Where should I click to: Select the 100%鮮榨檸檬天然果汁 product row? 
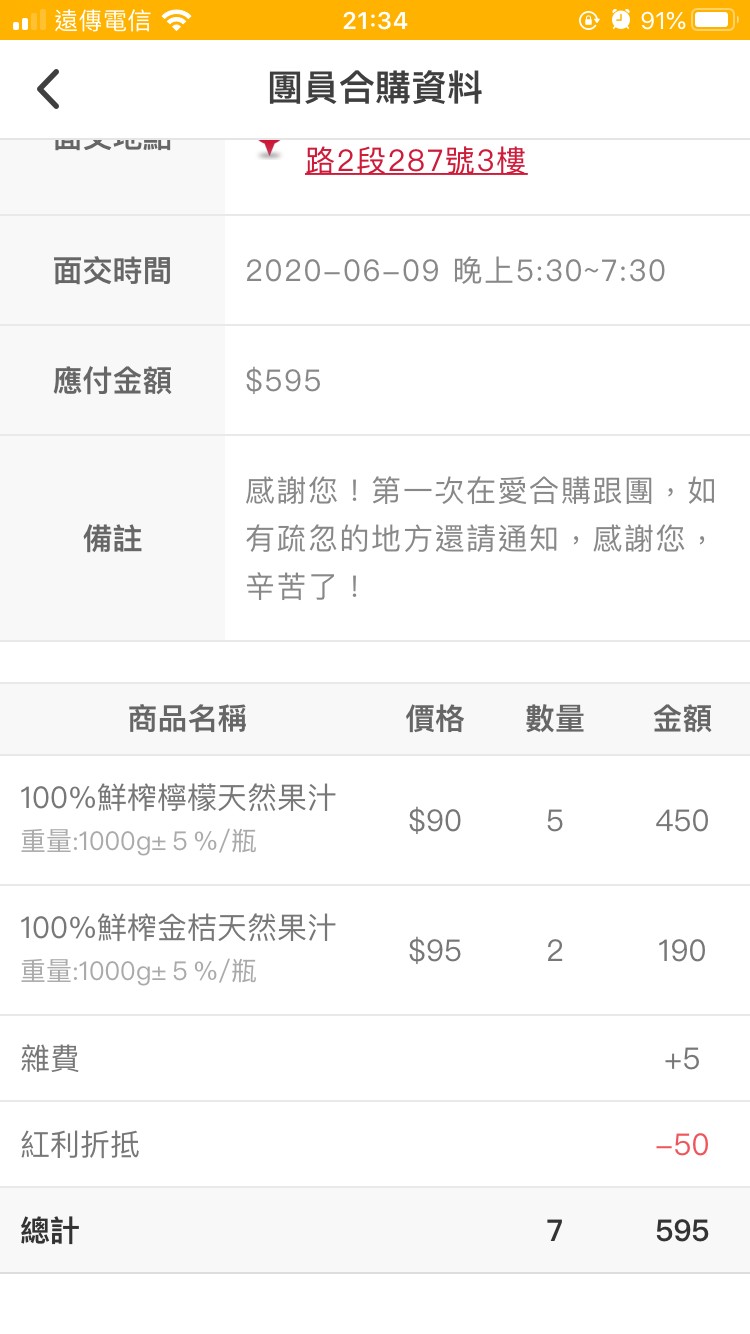tap(375, 820)
